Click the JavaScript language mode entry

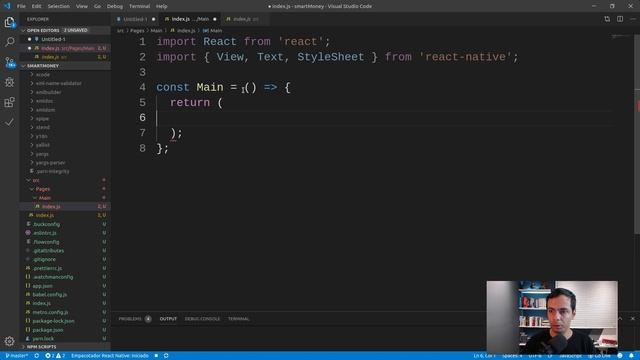(570, 356)
